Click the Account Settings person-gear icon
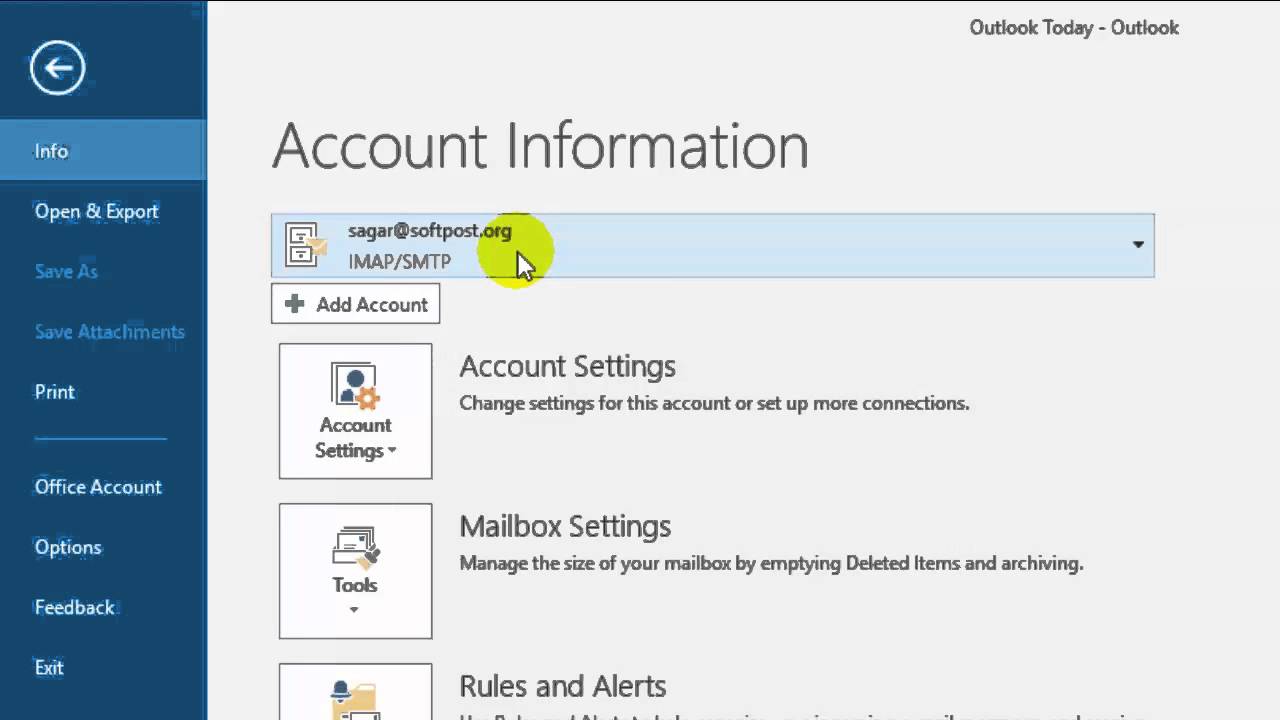The height and width of the screenshot is (720, 1280). tap(355, 386)
